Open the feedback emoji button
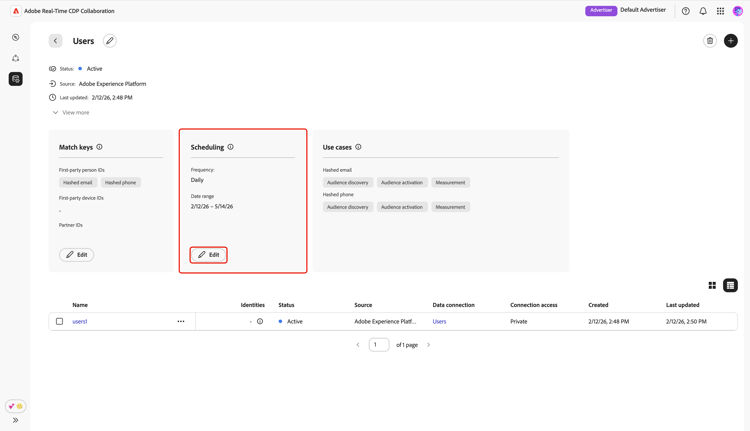 point(16,406)
